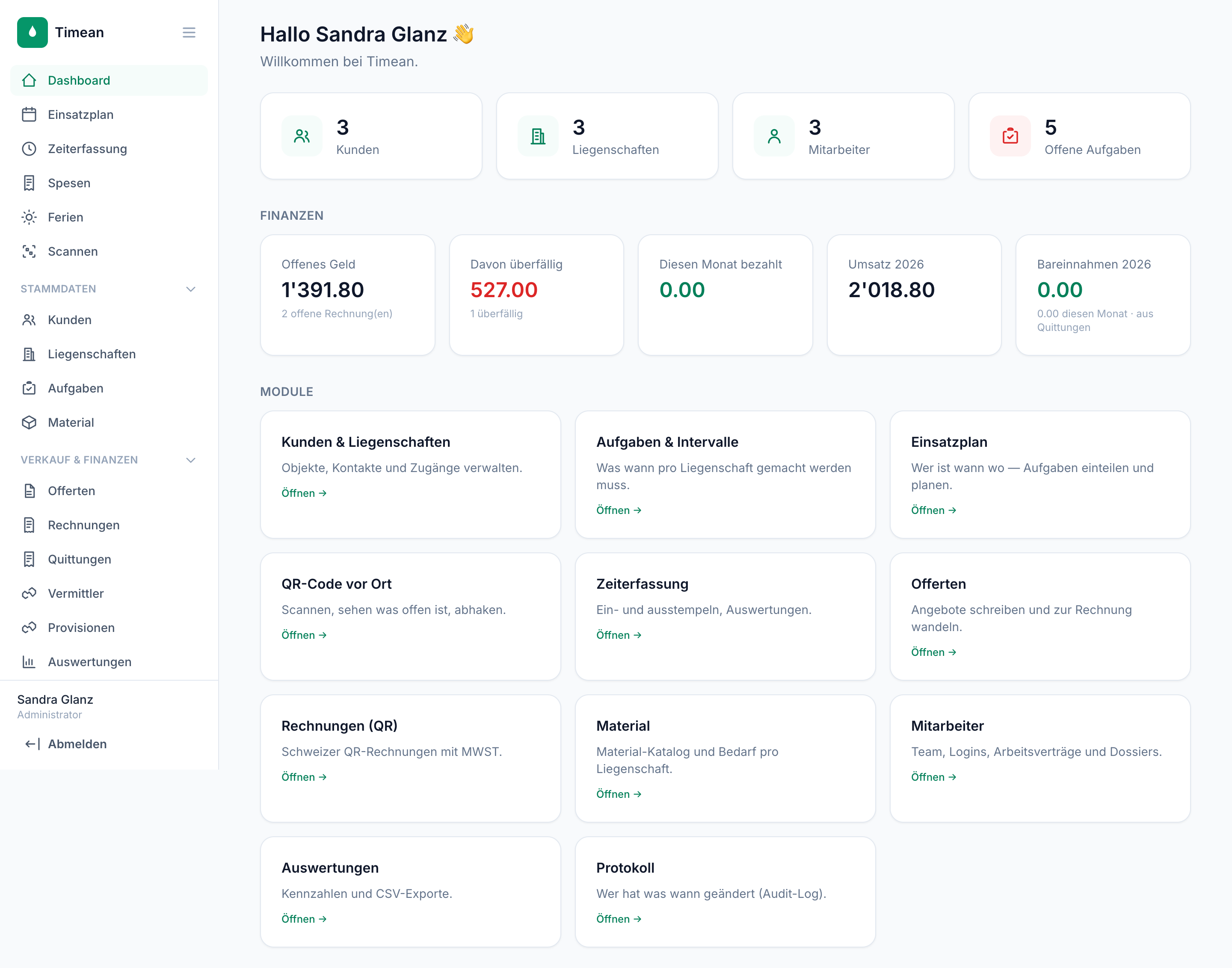The height and width of the screenshot is (968, 1232).
Task: Click Öffnen under Zeiterfassung module
Action: 619,635
